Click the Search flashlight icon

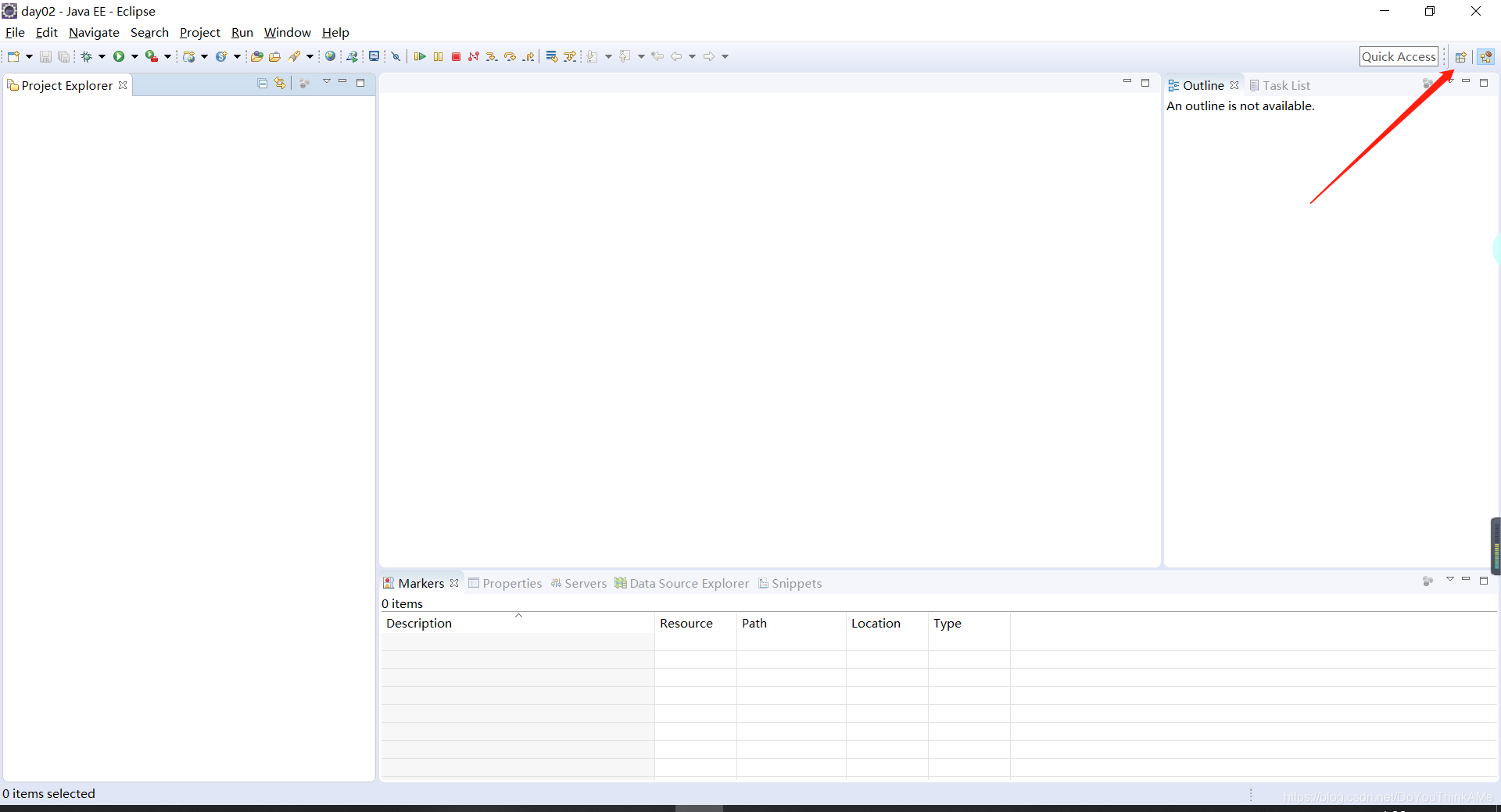(294, 56)
